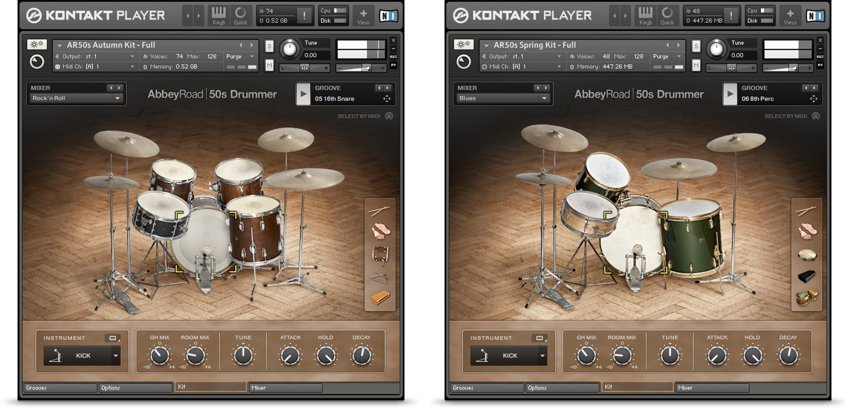Select the tambourine icon in Spring Kit sidebar

pos(807,254)
